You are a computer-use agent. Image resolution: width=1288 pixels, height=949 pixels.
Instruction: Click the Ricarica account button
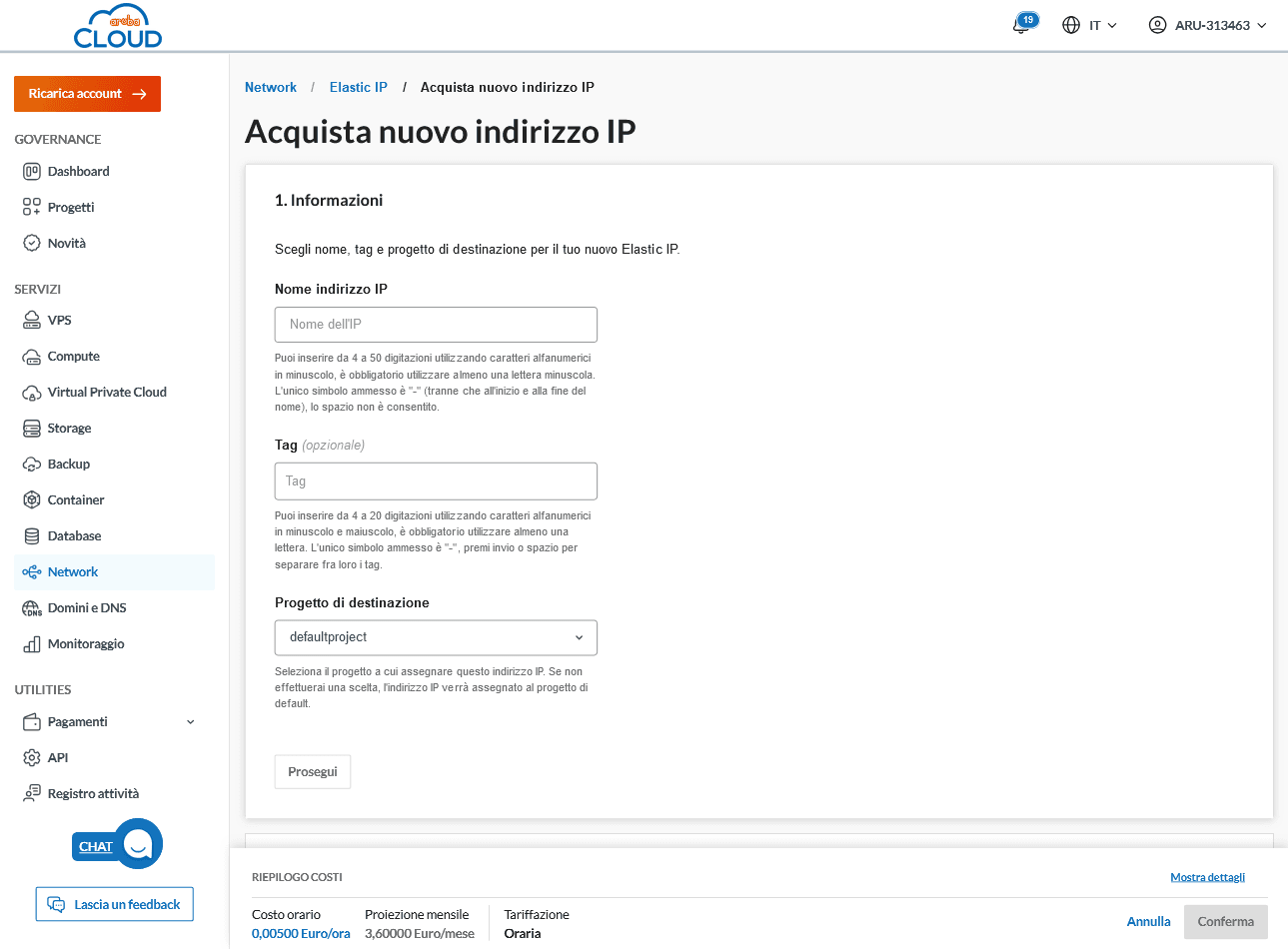[87, 94]
